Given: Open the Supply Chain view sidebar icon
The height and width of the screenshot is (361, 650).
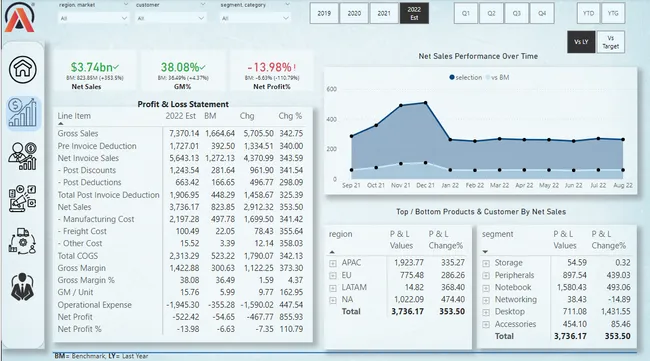Looking at the screenshot, I should pos(23,242).
